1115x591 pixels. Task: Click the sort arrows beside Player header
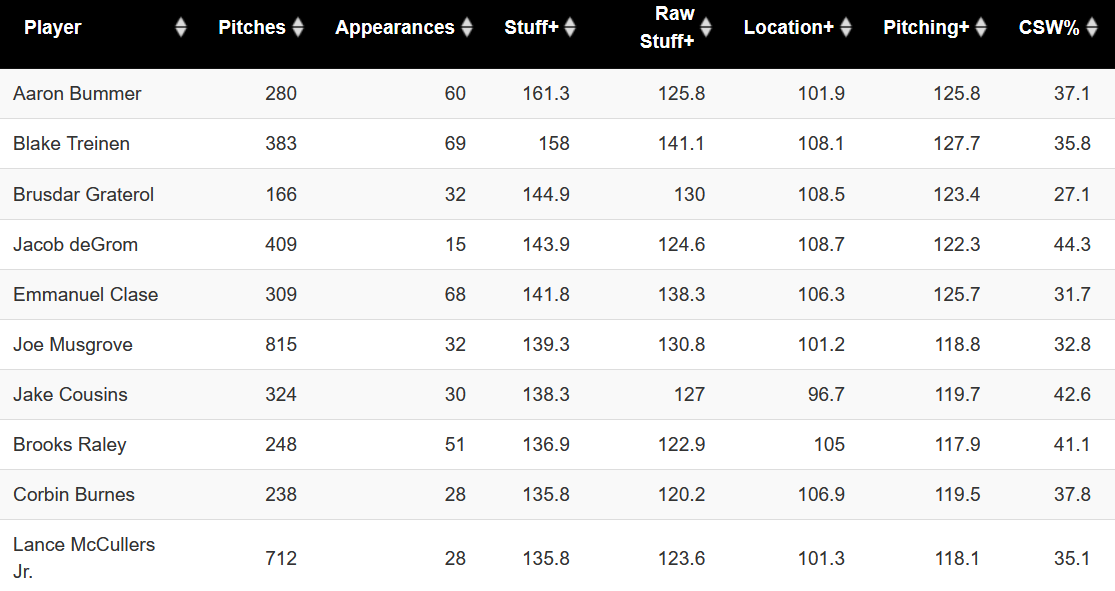(181, 28)
